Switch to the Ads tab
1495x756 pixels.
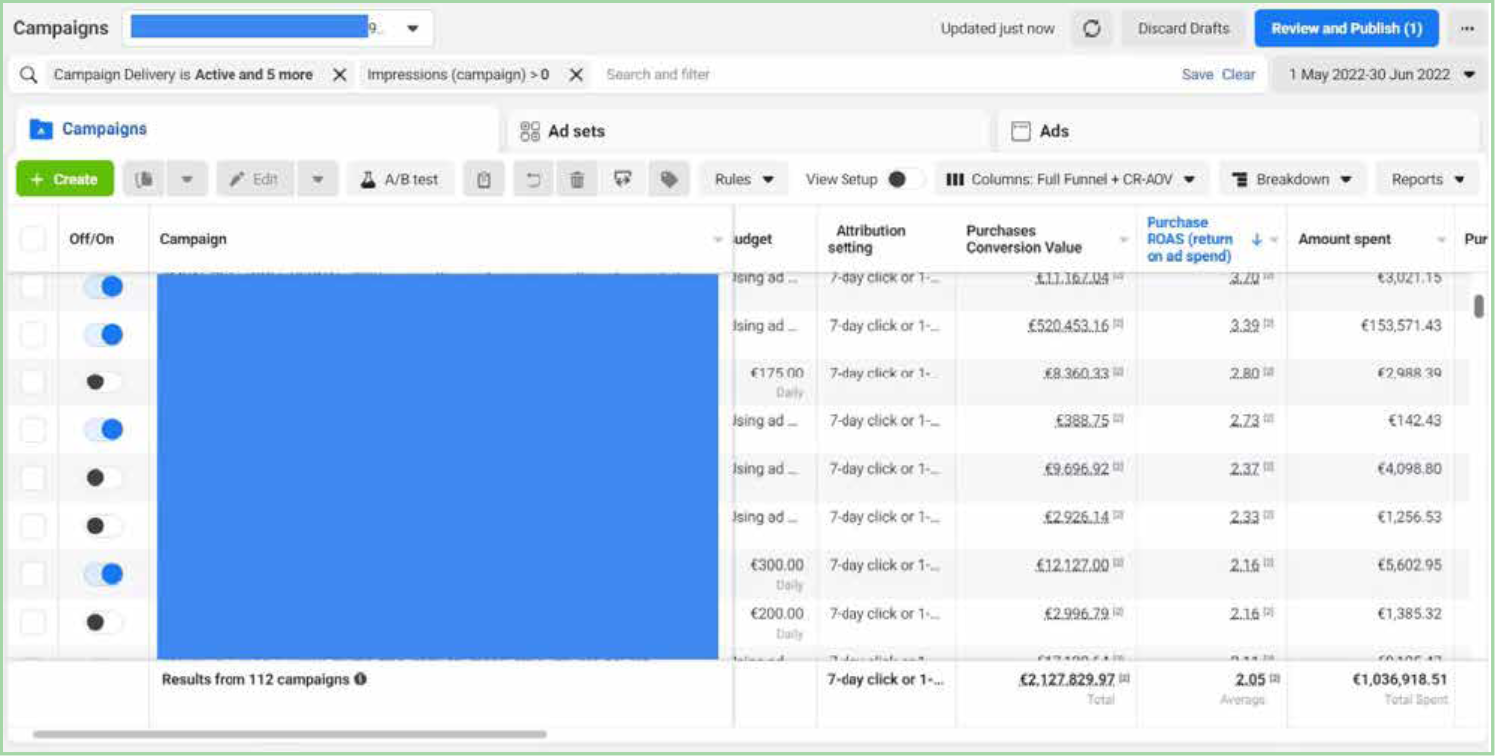[1053, 131]
